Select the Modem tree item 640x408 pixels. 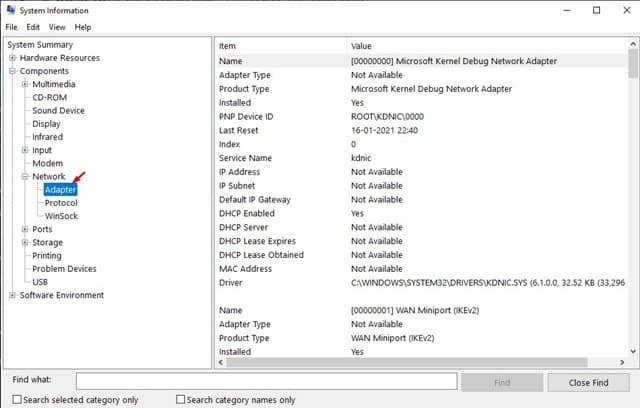pos(48,163)
